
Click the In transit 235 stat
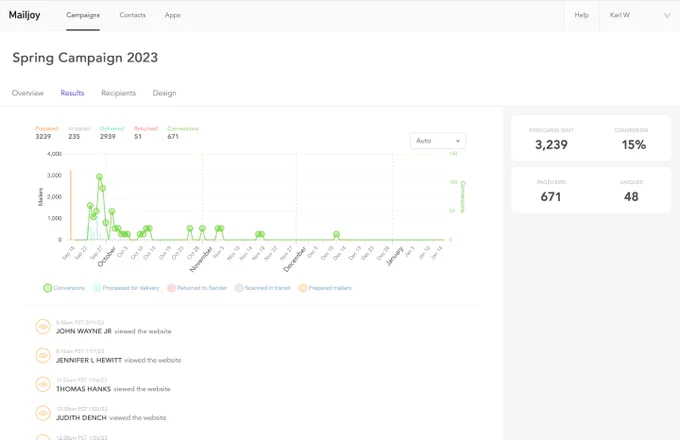tap(79, 133)
